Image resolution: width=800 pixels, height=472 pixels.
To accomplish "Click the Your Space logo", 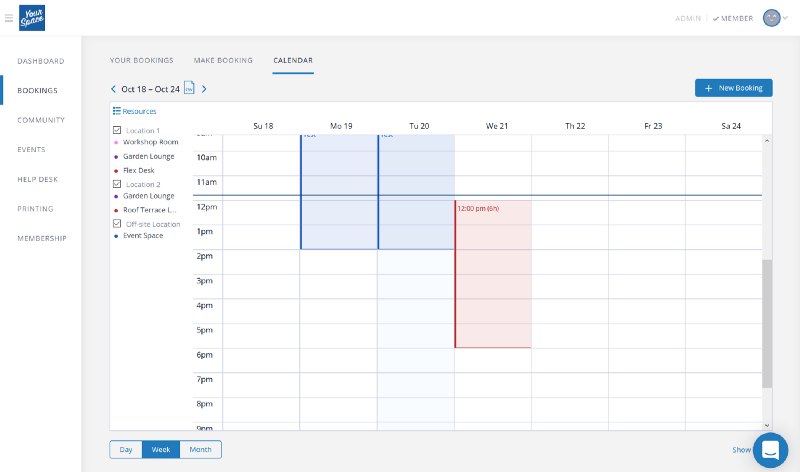I will [x=32, y=18].
